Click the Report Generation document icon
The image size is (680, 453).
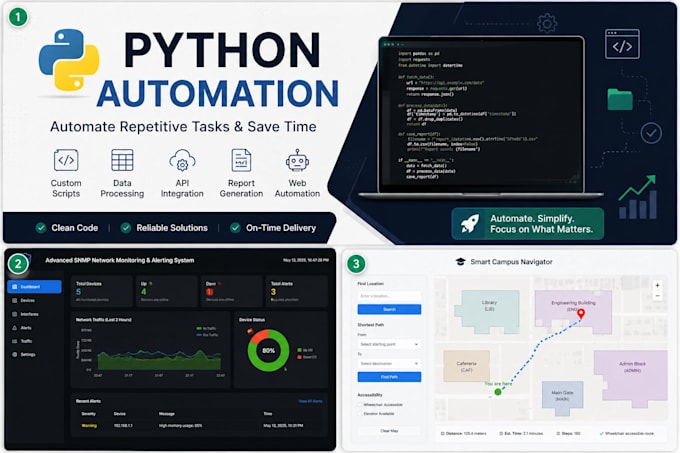241,160
